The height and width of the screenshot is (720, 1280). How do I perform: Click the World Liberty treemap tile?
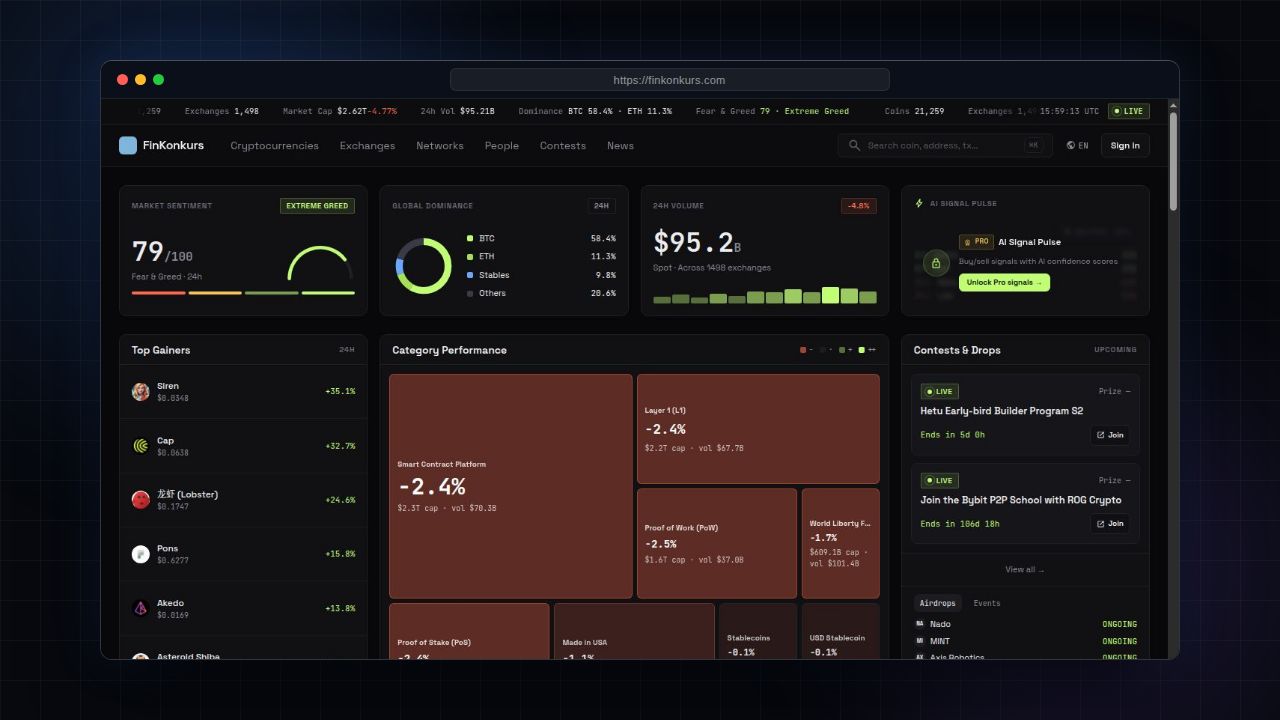pyautogui.click(x=841, y=543)
